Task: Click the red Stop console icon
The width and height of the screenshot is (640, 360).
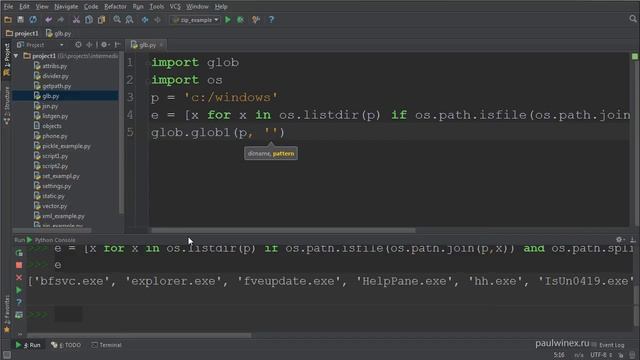Action: [19, 265]
